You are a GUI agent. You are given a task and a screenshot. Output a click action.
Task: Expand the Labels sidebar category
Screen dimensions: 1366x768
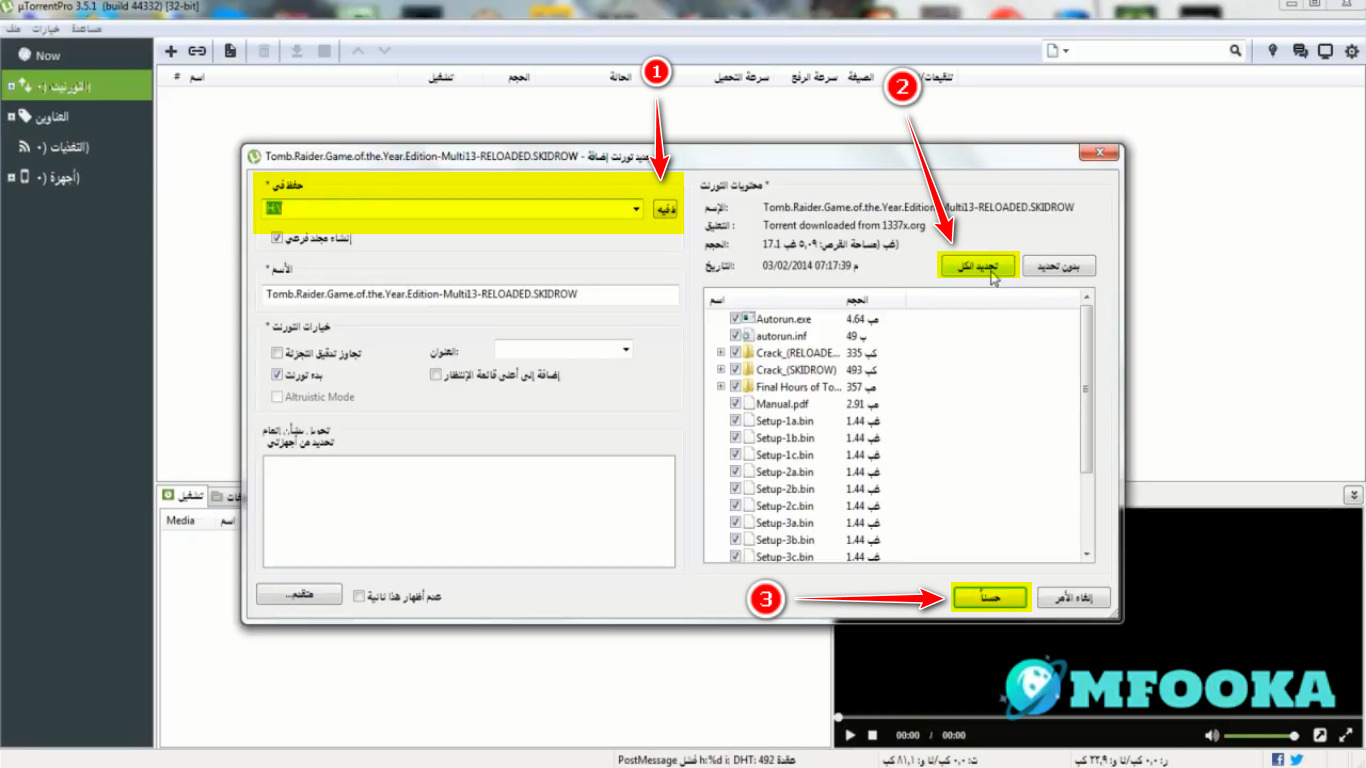[x=11, y=117]
